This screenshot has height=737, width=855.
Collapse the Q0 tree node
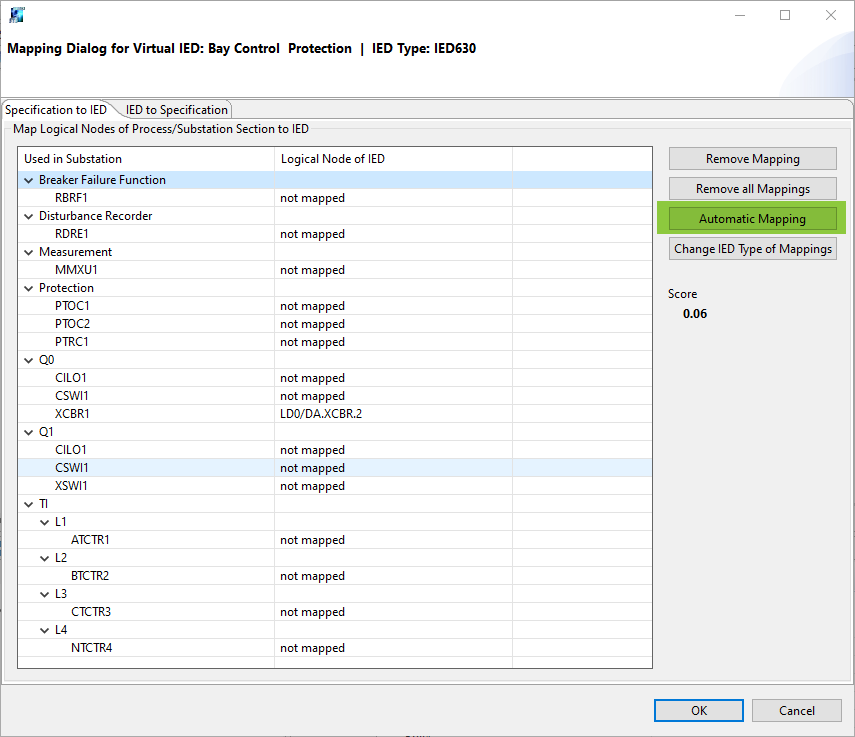point(29,361)
